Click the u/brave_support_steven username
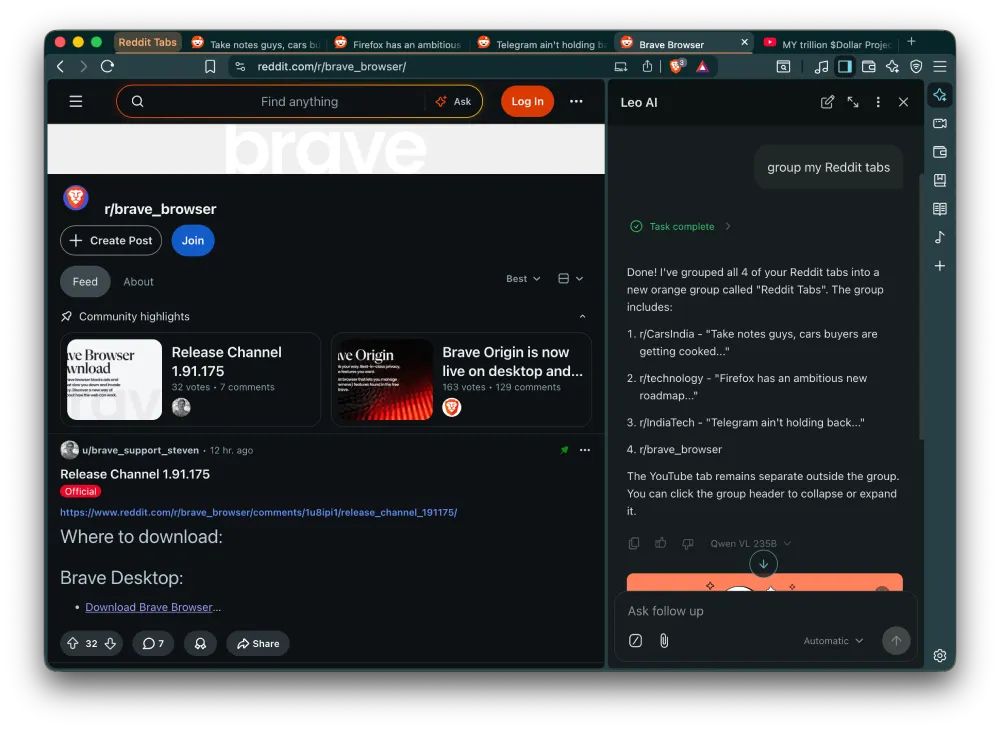Image resolution: width=1000 pixels, height=730 pixels. (140, 450)
